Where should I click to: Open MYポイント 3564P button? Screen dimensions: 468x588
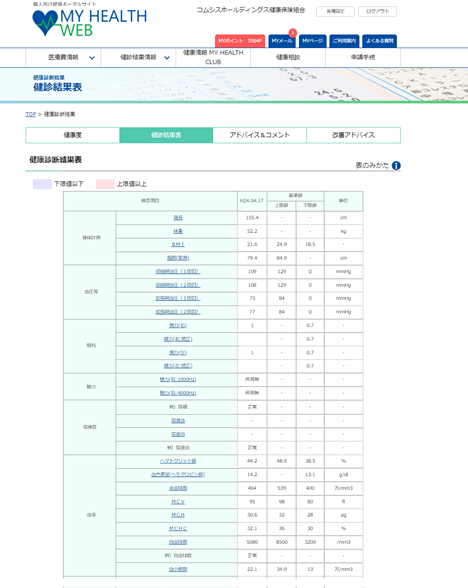240,41
